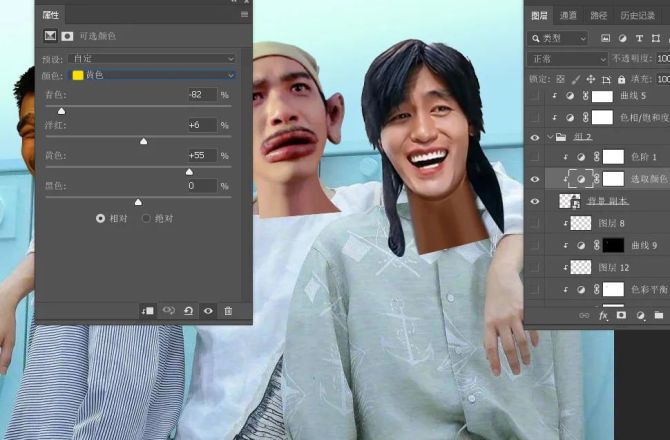Screen dimensions: 670x440
Task: Click view previous state icon
Action: point(169,311)
